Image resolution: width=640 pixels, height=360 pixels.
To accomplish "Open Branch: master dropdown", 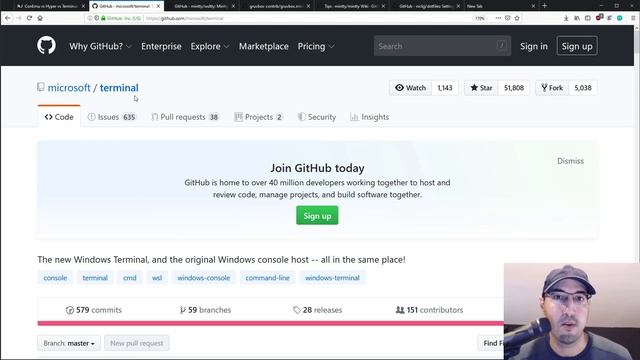I will coord(69,343).
